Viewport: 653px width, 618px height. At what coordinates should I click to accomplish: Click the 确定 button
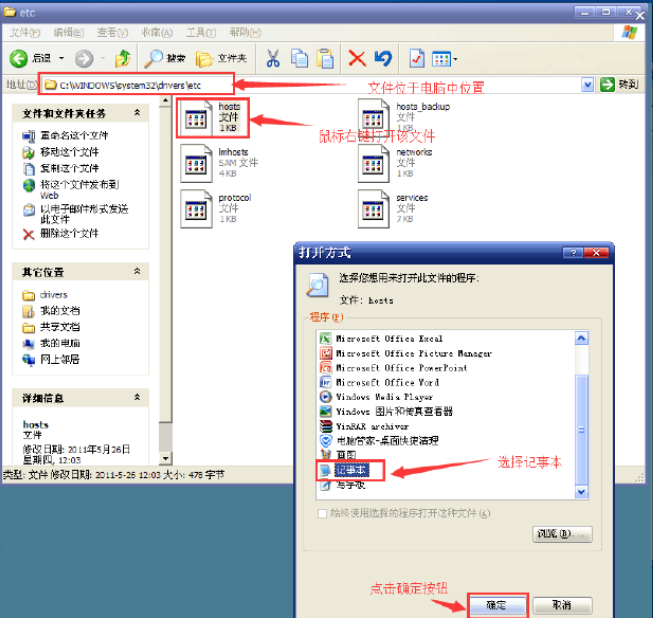click(497, 605)
